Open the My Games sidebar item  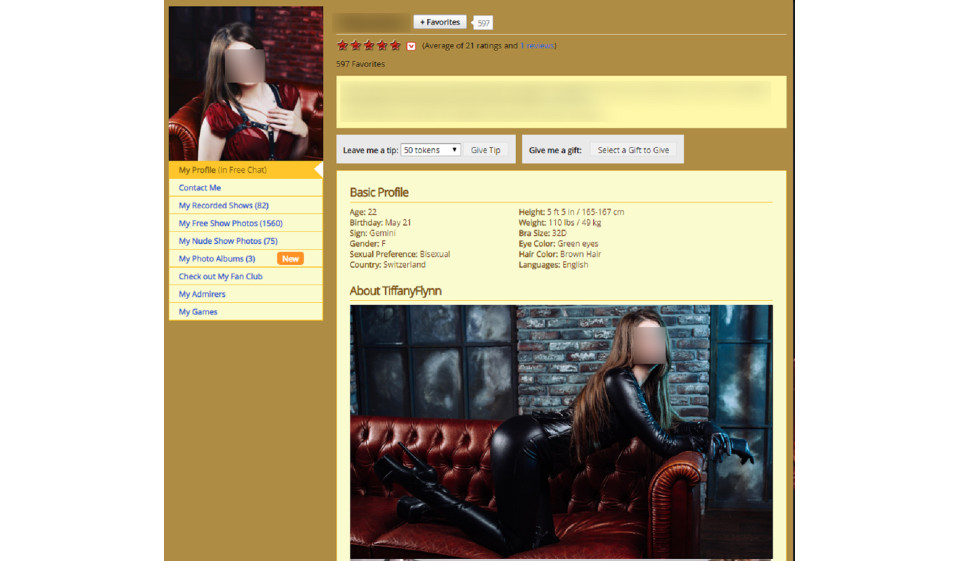coord(198,312)
